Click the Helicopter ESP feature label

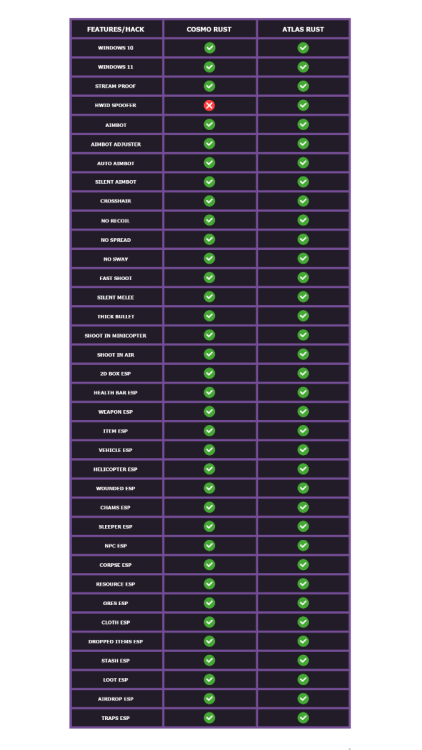[116, 470]
